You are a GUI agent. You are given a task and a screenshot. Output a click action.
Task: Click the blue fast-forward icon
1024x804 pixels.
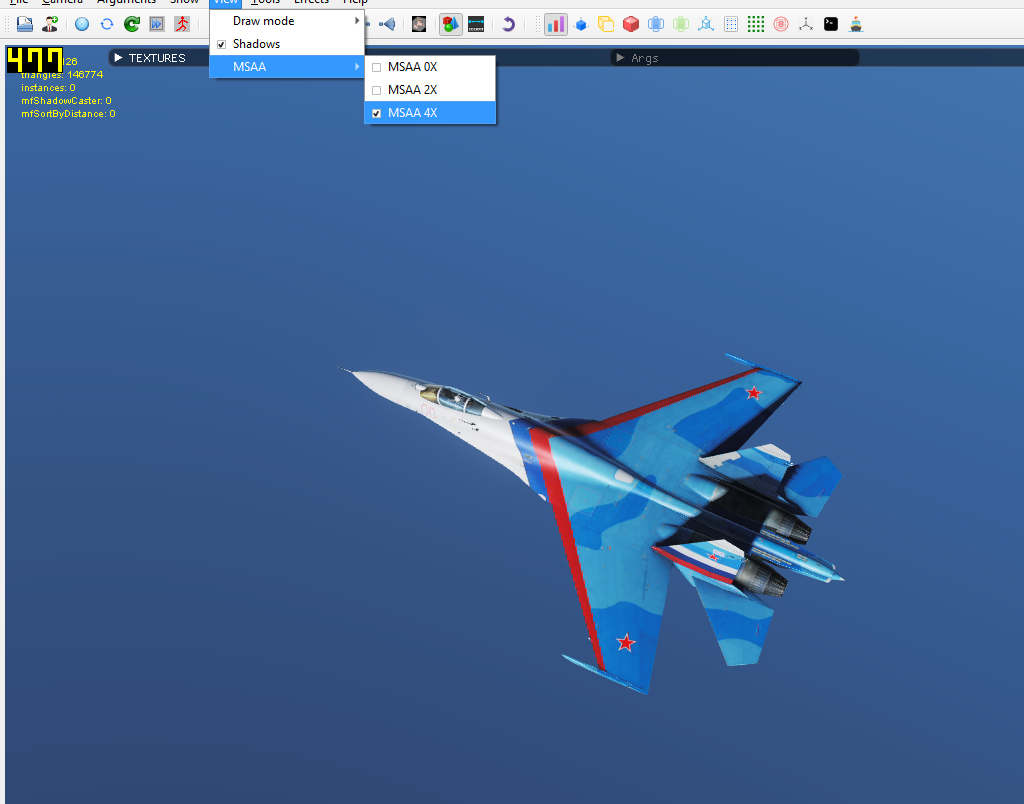click(x=157, y=25)
